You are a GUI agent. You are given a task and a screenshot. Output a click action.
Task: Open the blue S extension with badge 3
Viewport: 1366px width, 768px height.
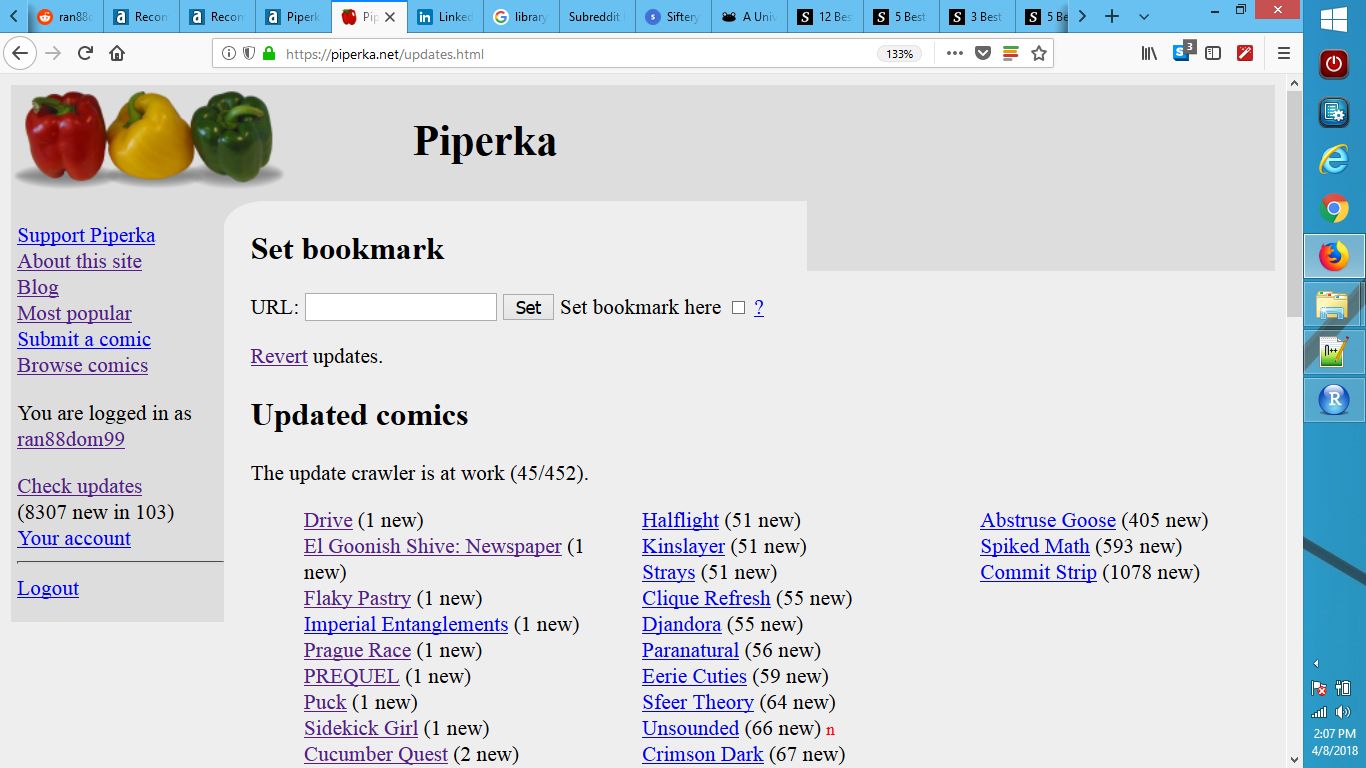point(1183,51)
